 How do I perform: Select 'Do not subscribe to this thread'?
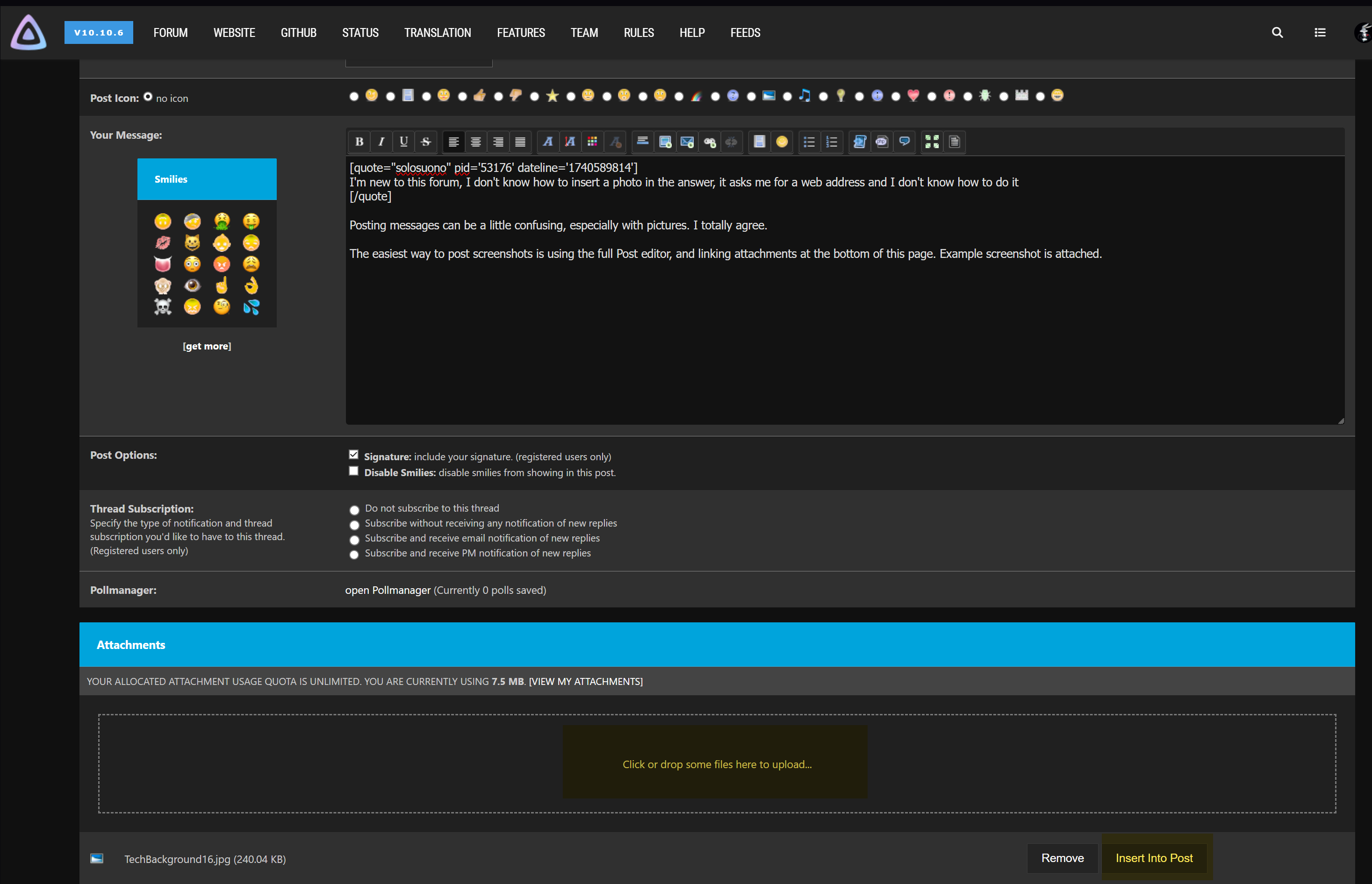point(354,510)
